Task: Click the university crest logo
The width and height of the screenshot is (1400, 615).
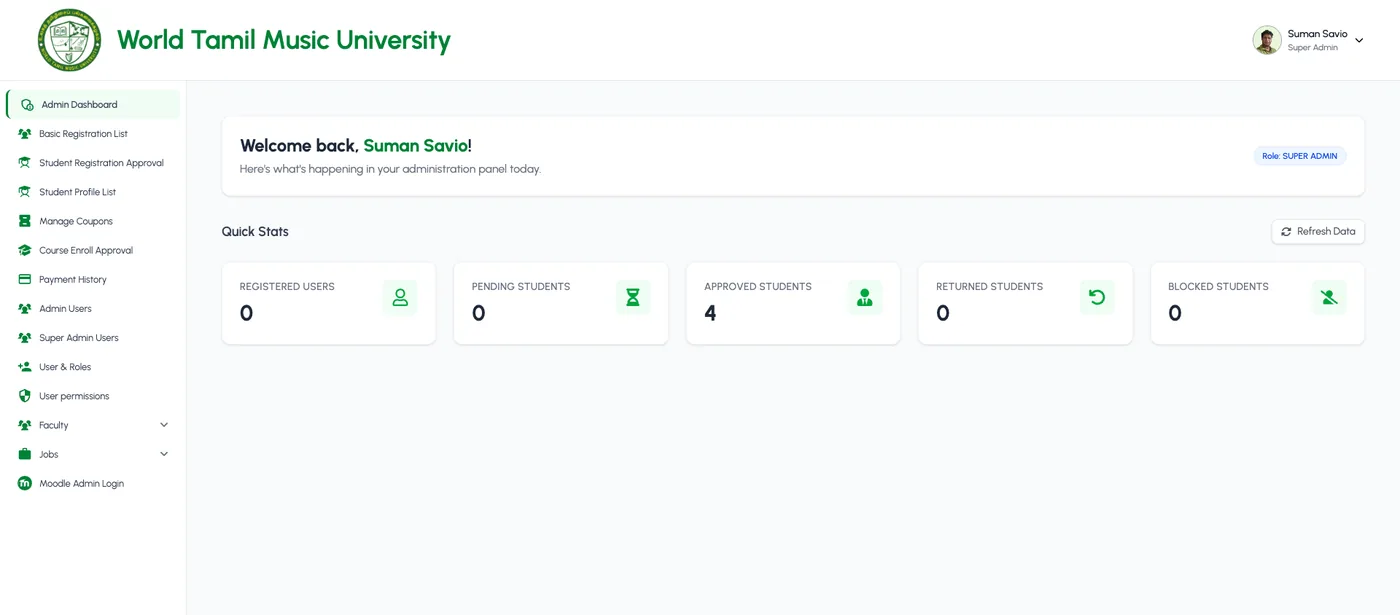Action: point(69,40)
